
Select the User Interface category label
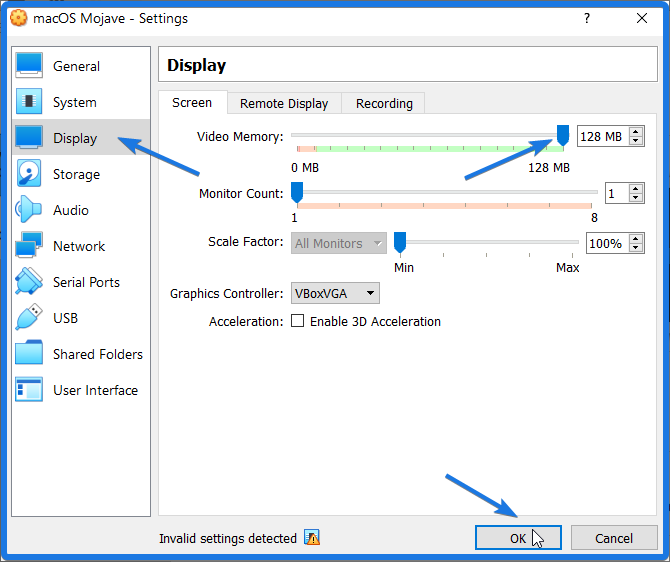[95, 390]
